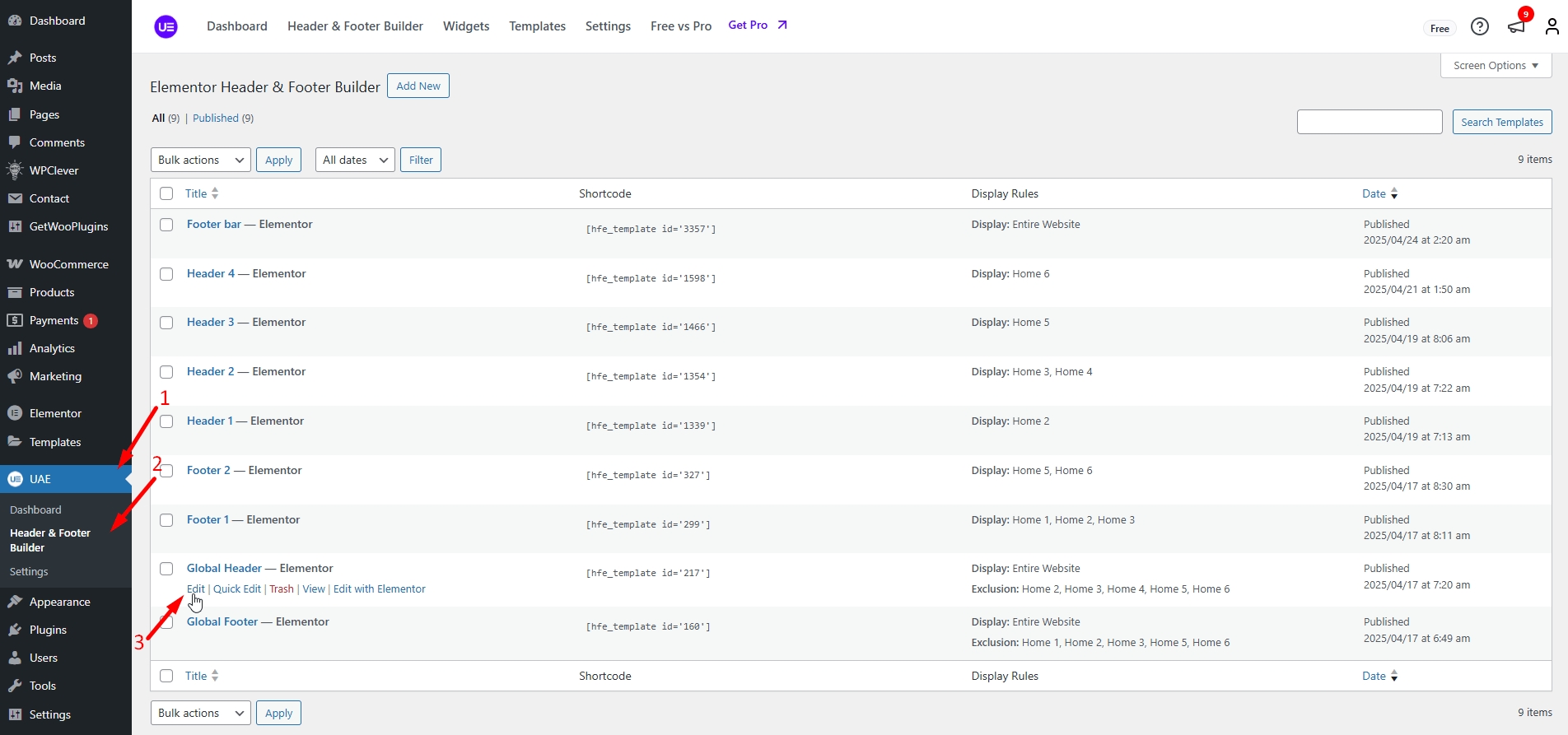Screen dimensions: 1568x735
Task: Click Edit with Elementor for Global Header
Action: 379,589
